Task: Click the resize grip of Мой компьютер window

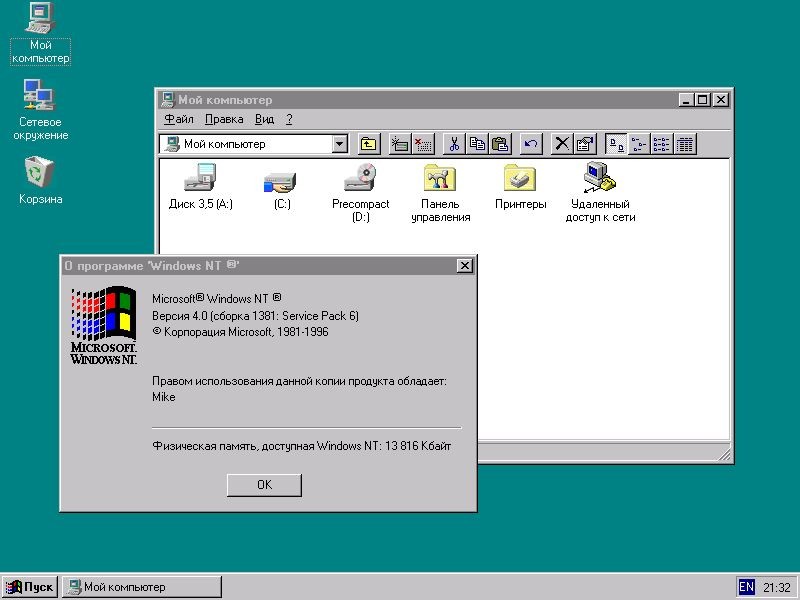Action: [723, 454]
